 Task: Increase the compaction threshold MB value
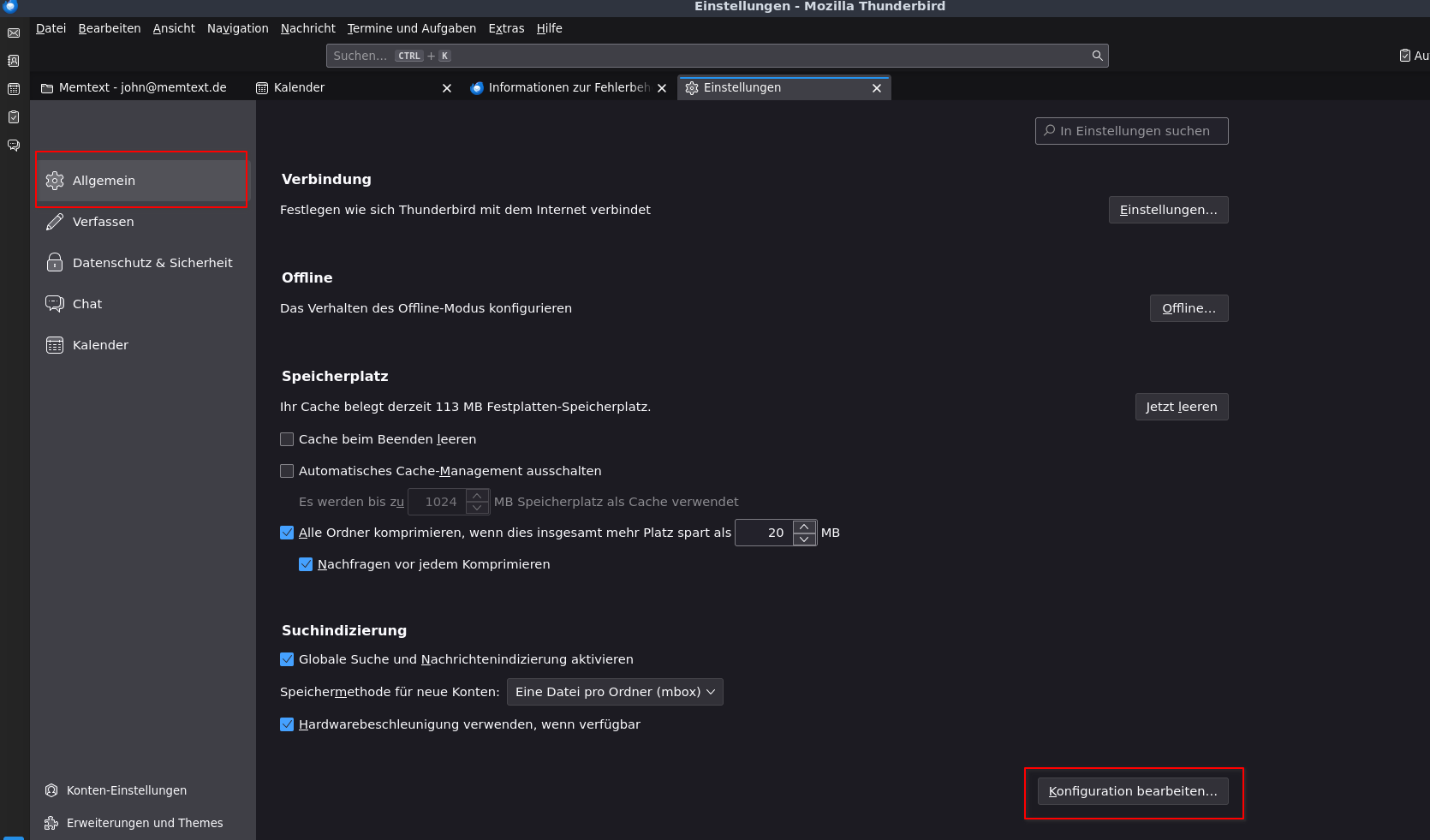click(804, 527)
